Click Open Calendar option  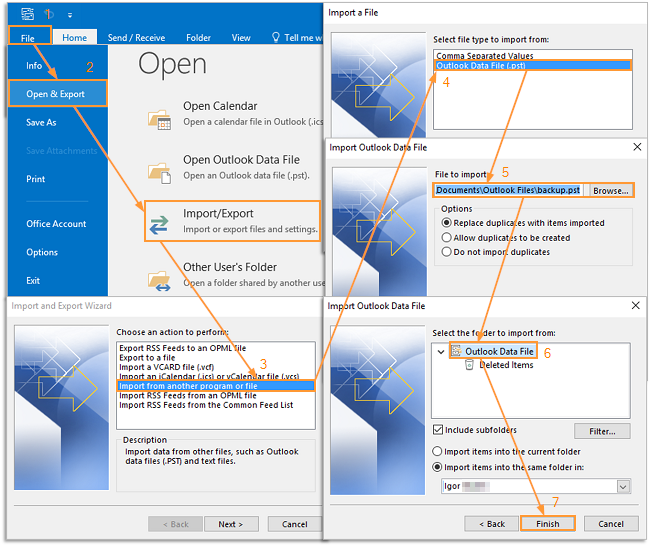235,113
